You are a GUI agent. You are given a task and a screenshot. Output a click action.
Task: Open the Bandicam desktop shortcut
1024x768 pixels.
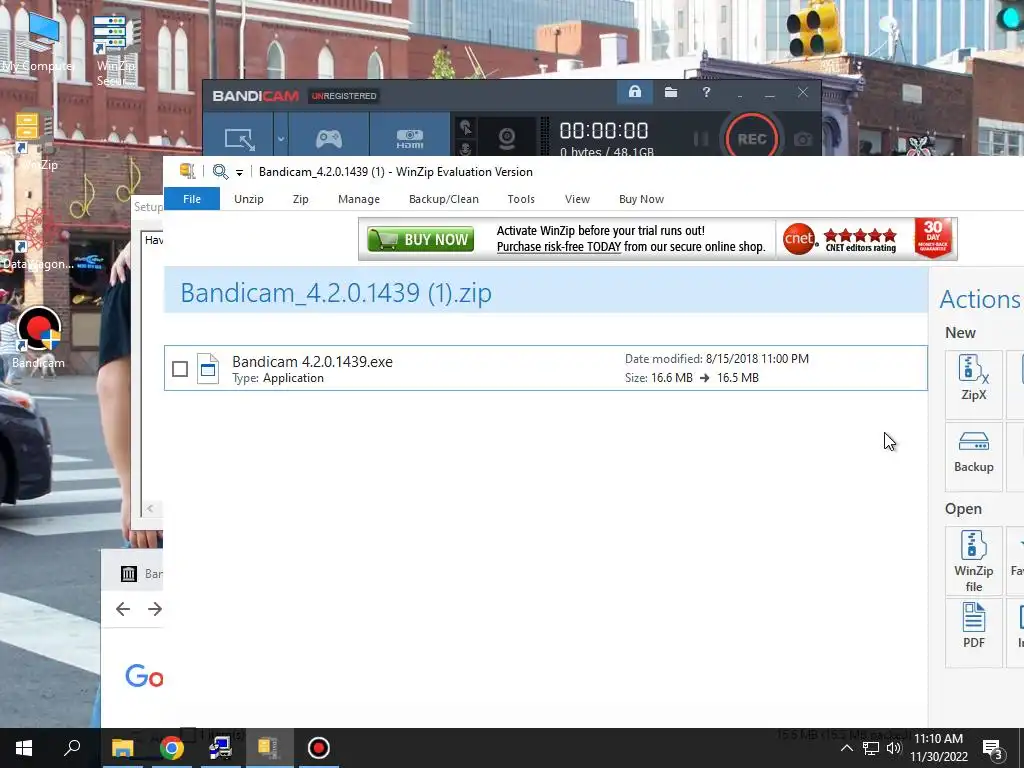(39, 338)
